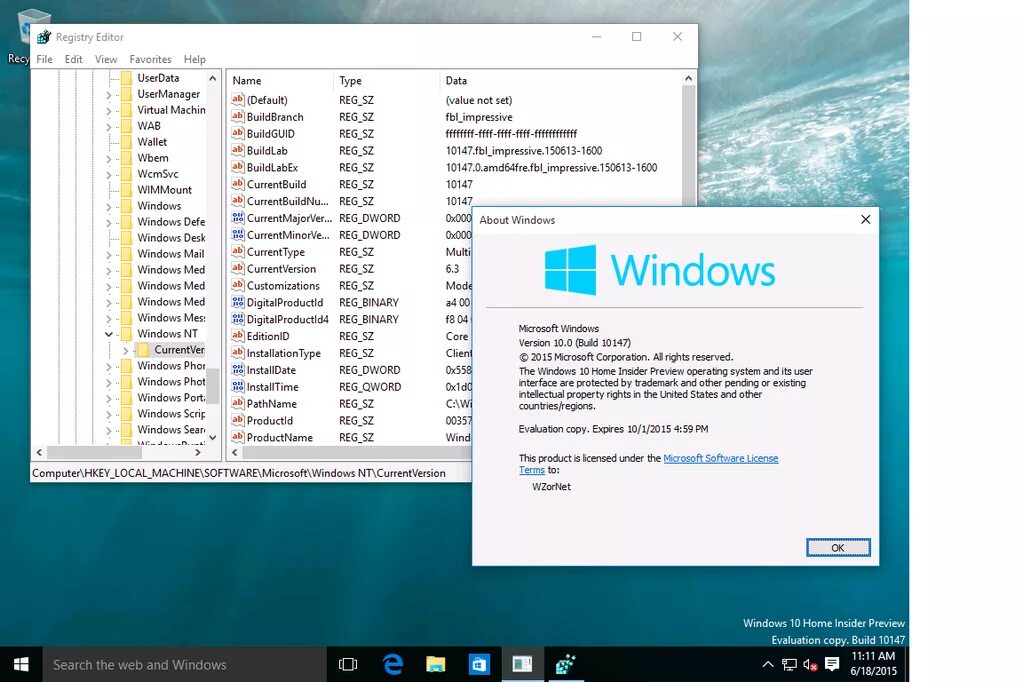Open the Favorites menu
Image resolution: width=1023 pixels, height=682 pixels.
tap(150, 59)
